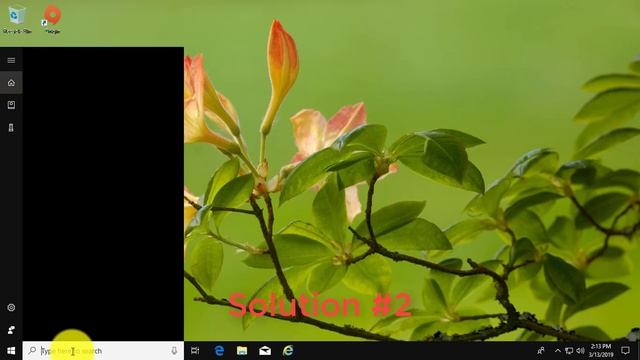This screenshot has width=640, height=360.
Task: Click the Windows Start button
Action: click(11, 351)
